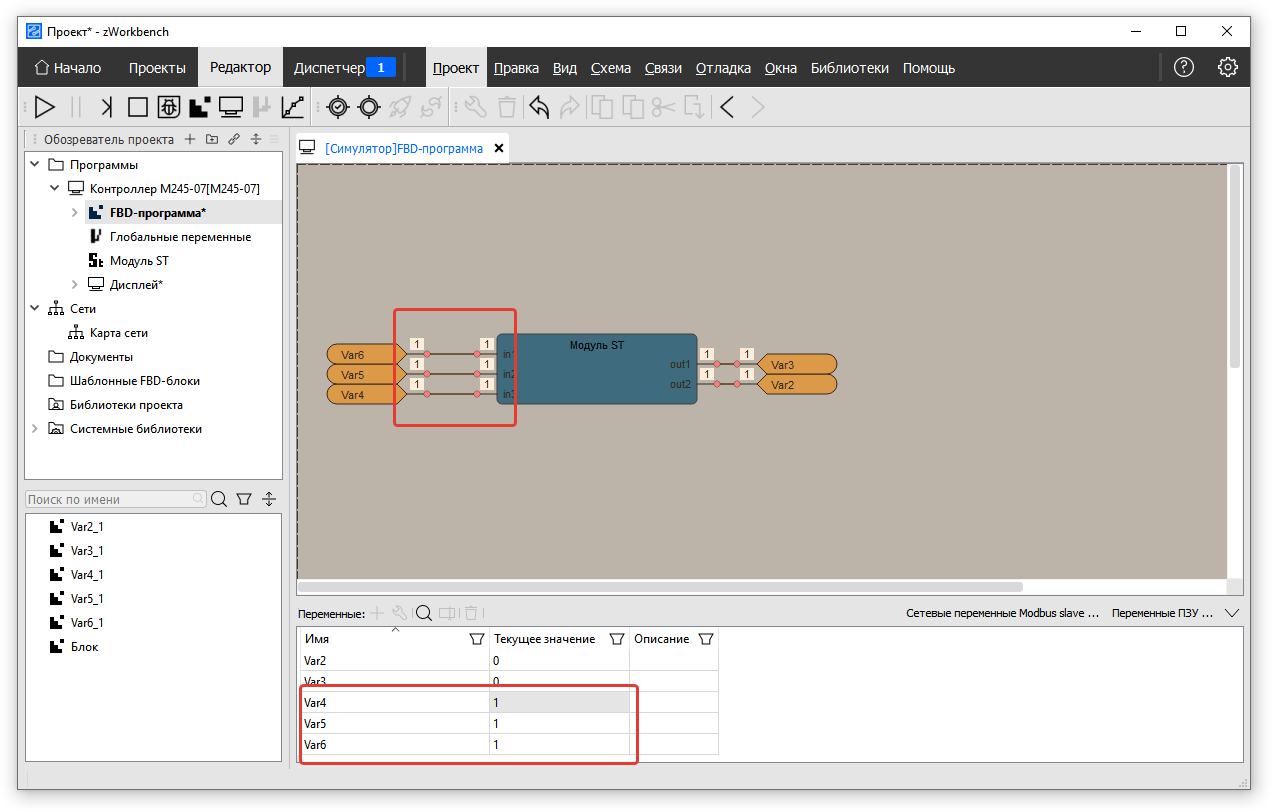Click the Stop square icon in toolbar

pyautogui.click(x=138, y=107)
